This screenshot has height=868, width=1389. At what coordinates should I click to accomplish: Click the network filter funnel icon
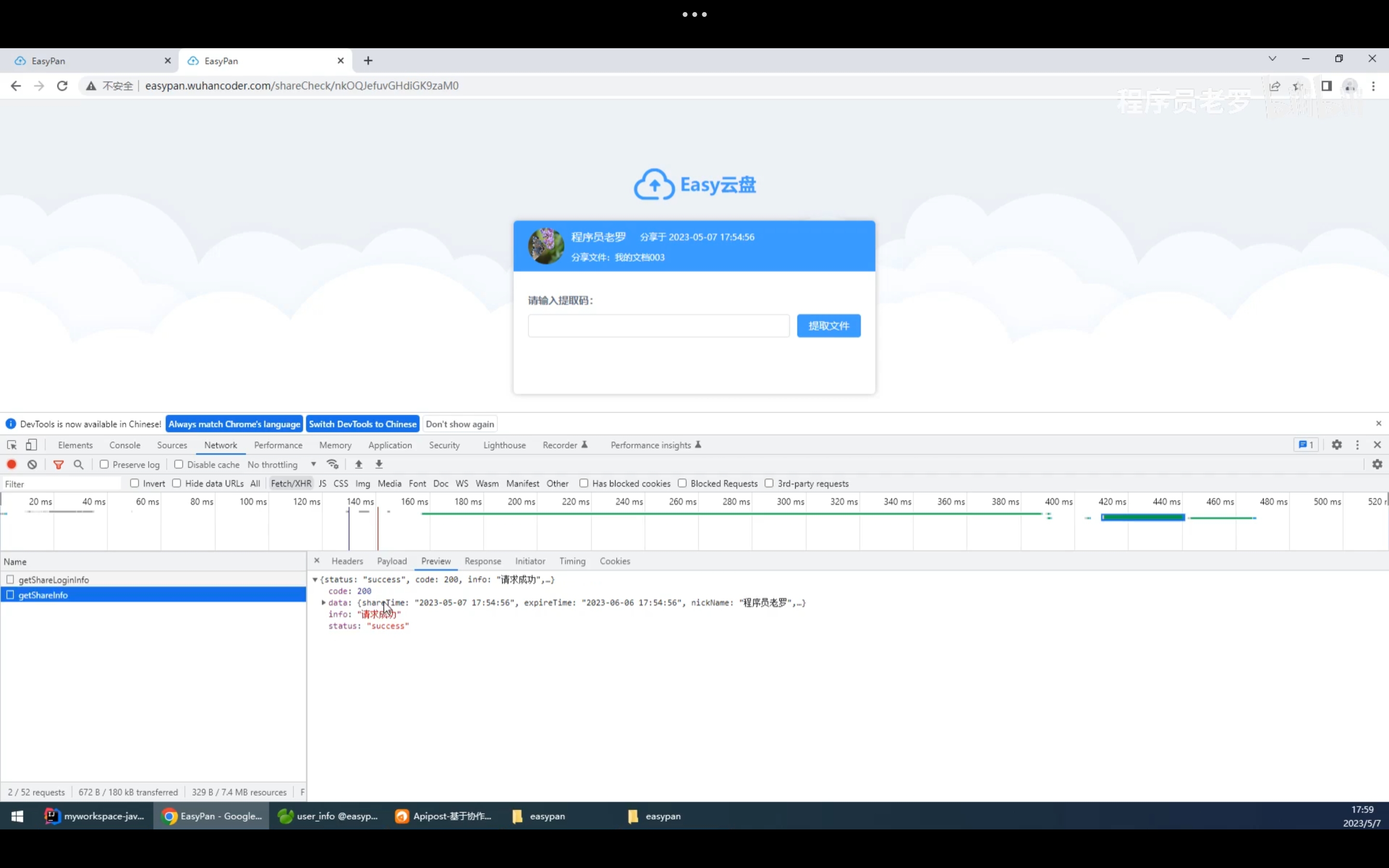point(58,464)
